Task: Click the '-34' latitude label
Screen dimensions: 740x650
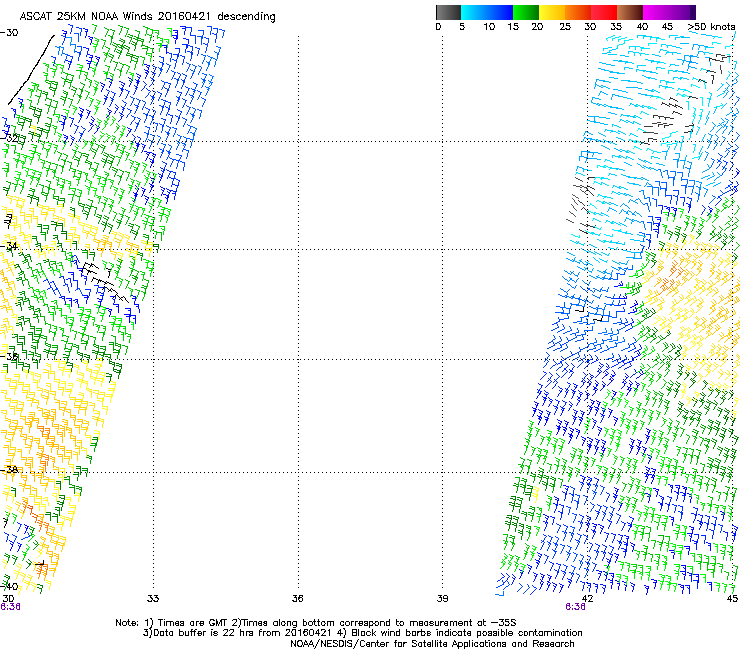Action: click(9, 246)
